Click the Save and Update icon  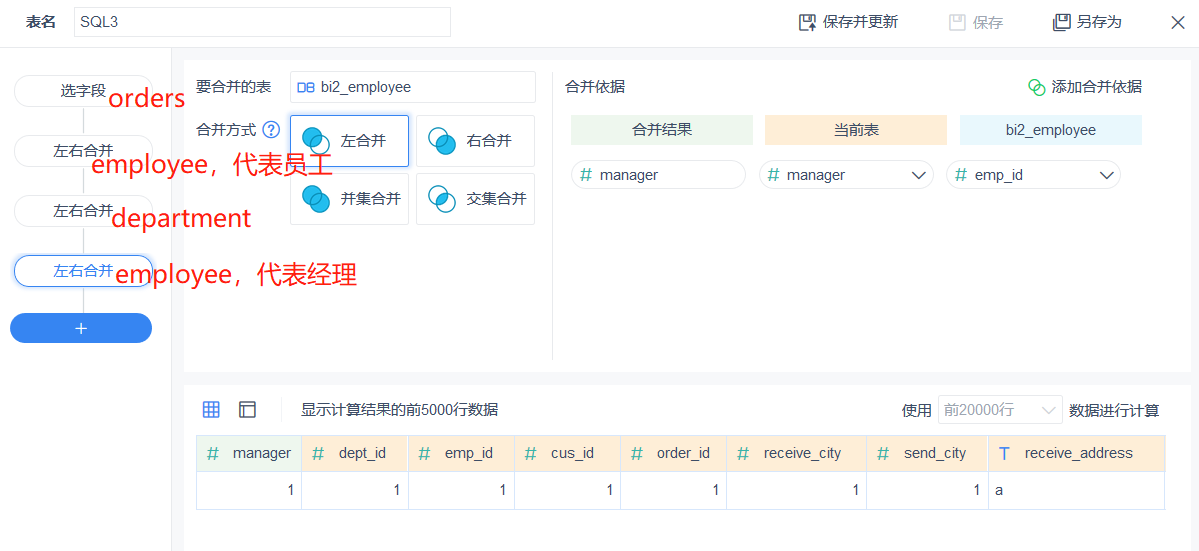coord(807,22)
